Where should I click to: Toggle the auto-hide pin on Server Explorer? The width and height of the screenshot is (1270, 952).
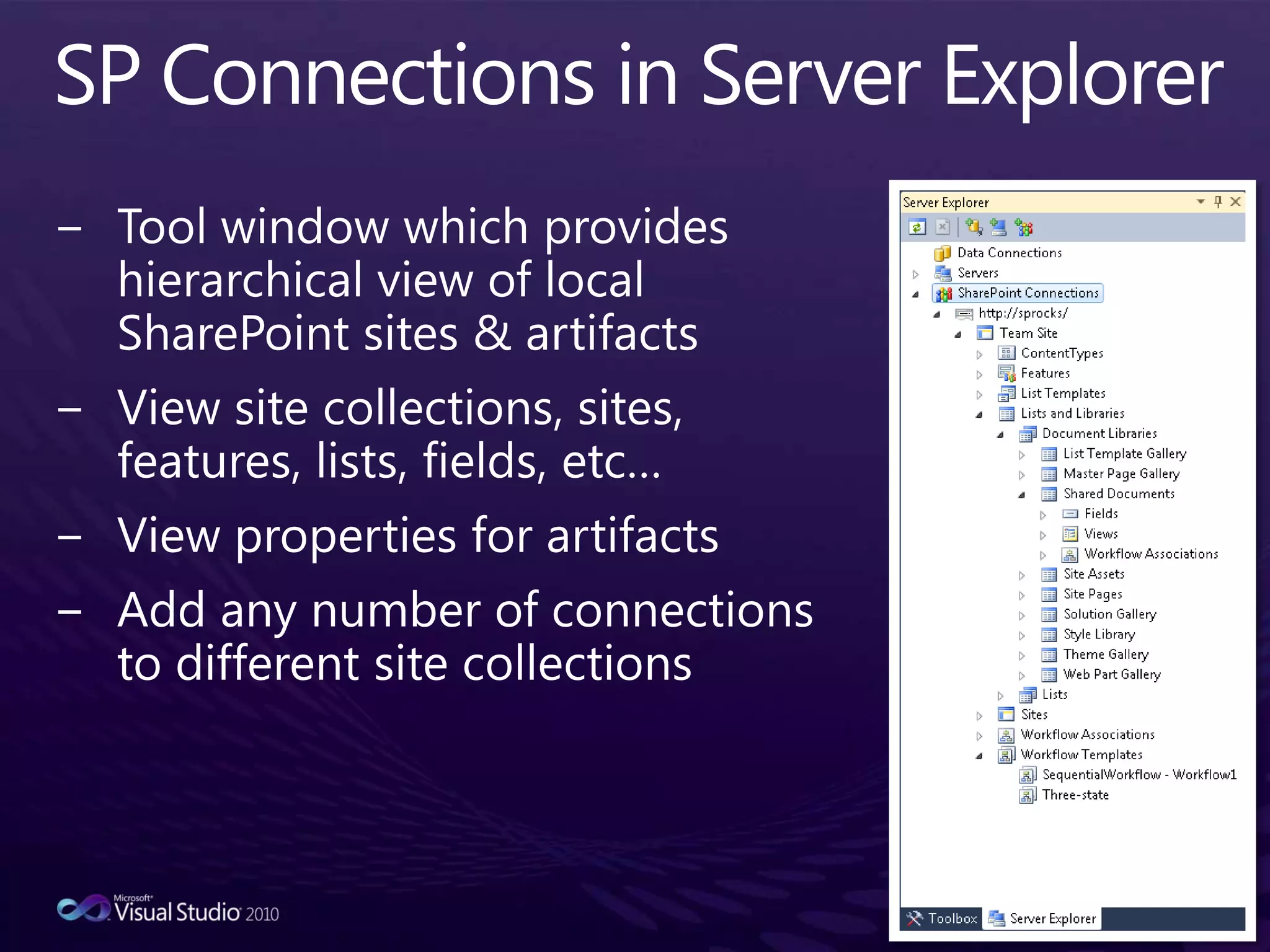(x=1218, y=201)
